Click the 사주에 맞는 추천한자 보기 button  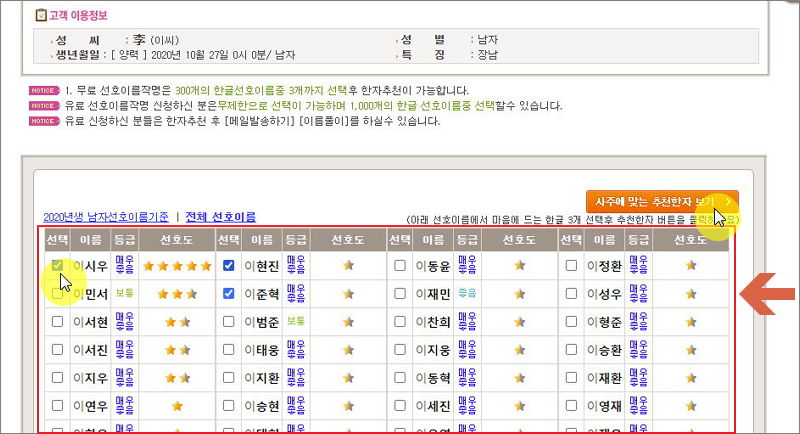[x=662, y=202]
